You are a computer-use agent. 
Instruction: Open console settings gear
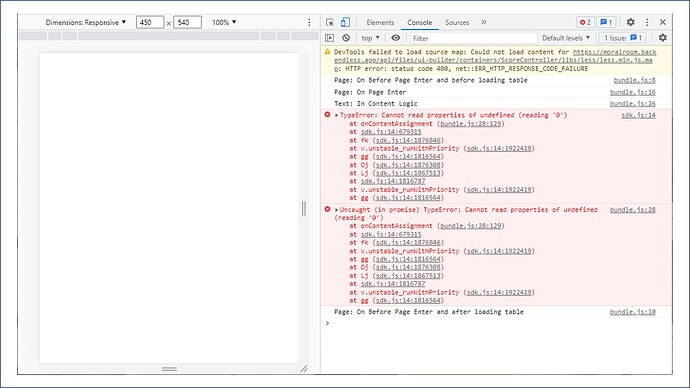pyautogui.click(x=663, y=38)
